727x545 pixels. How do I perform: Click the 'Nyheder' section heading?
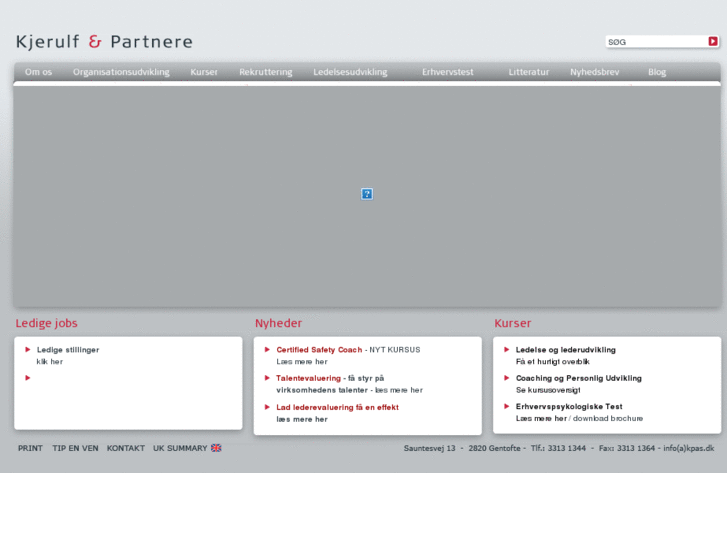coord(278,323)
